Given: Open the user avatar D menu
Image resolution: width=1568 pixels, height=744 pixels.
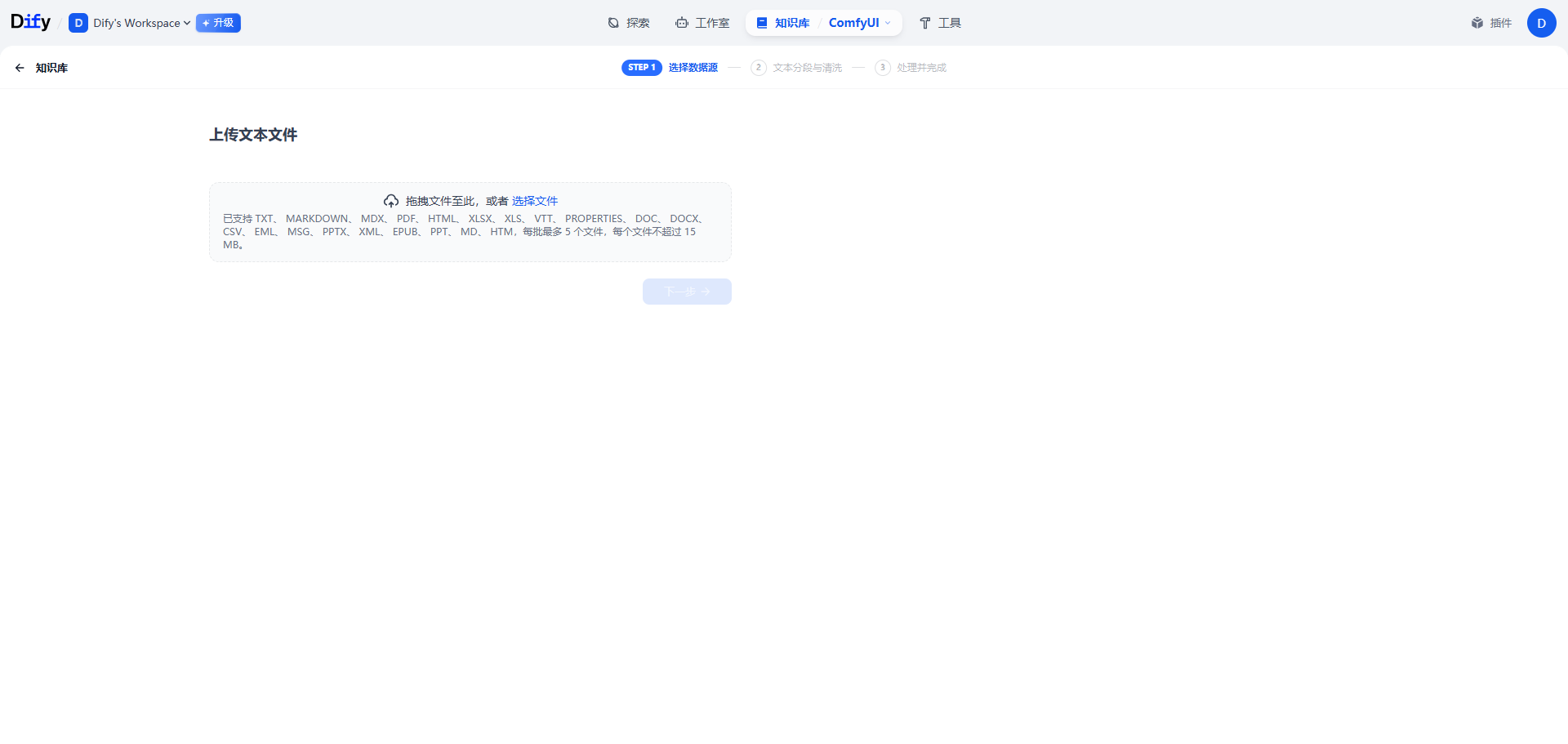Looking at the screenshot, I should (x=1542, y=23).
